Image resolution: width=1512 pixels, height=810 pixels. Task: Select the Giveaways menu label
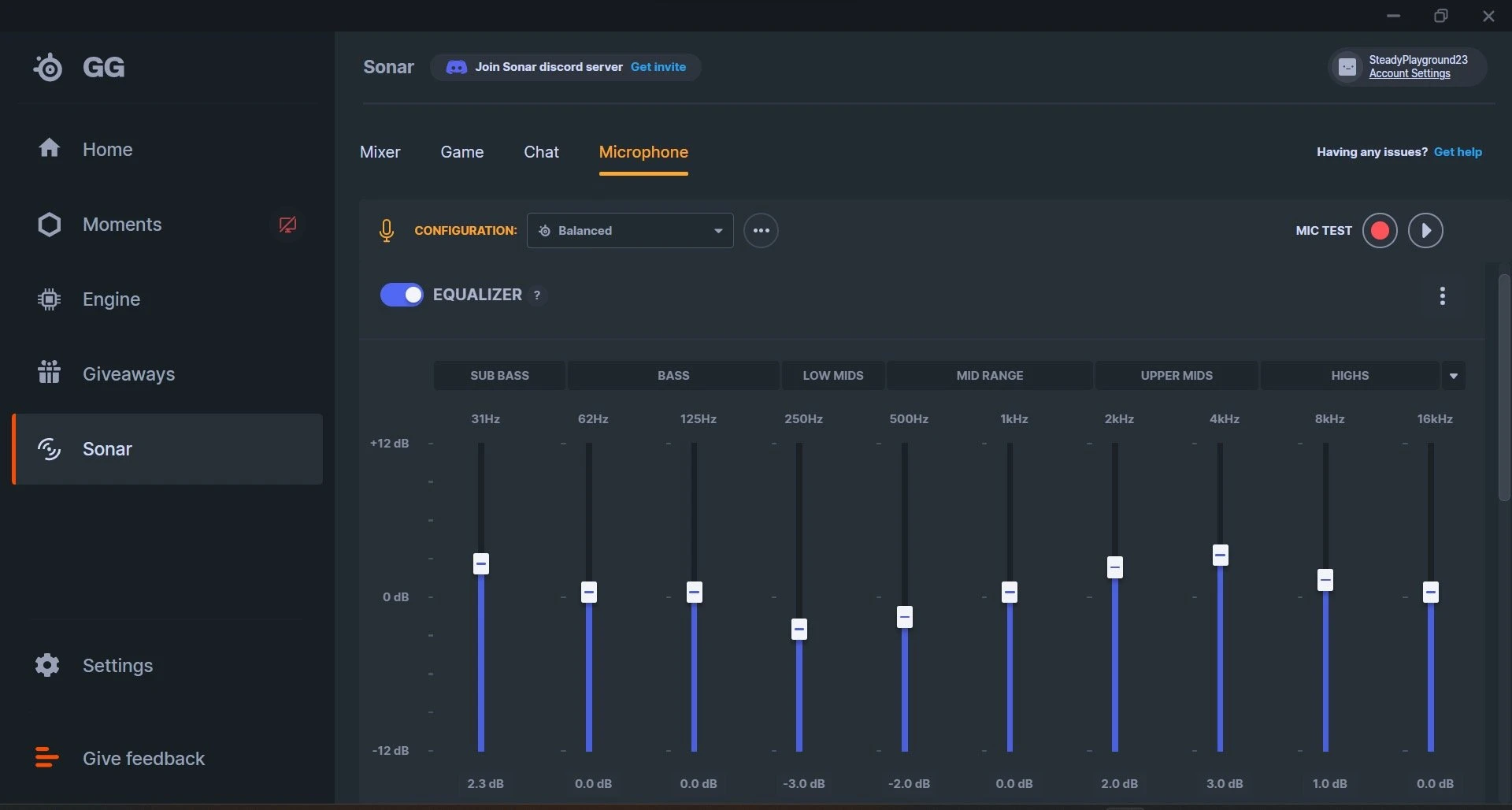(129, 374)
